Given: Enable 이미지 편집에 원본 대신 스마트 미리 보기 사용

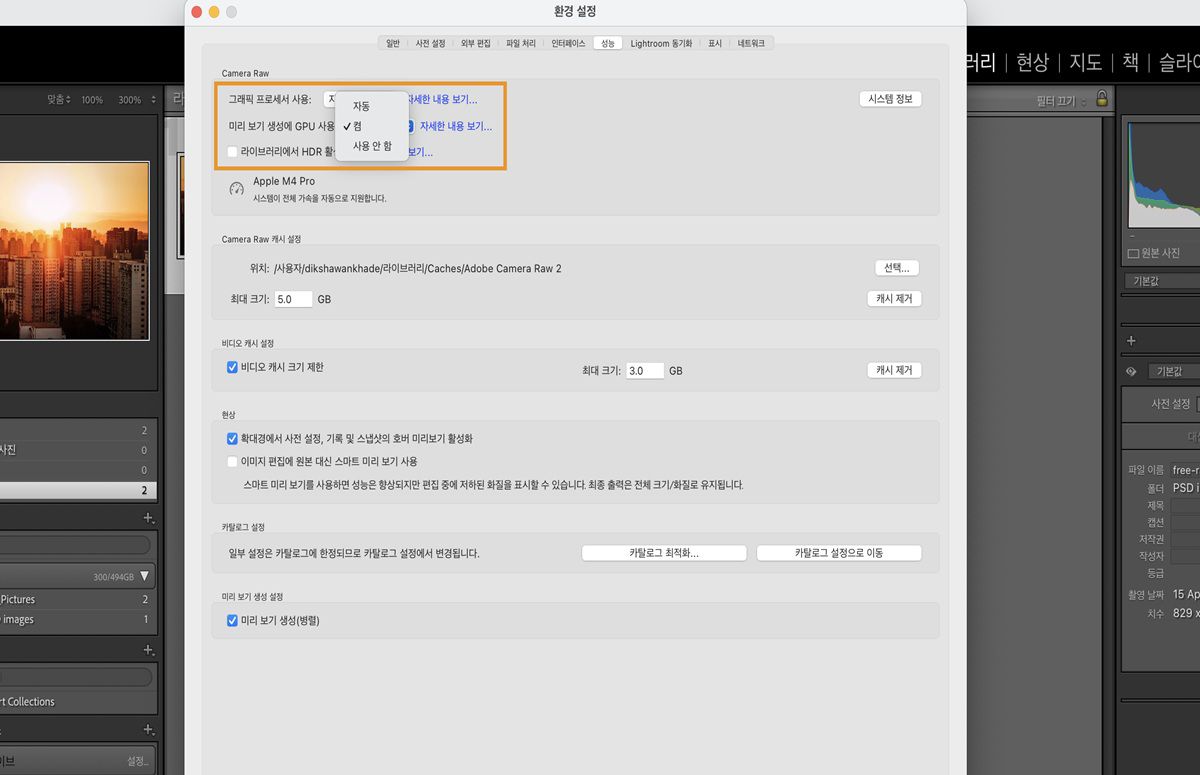Looking at the screenshot, I should point(232,461).
